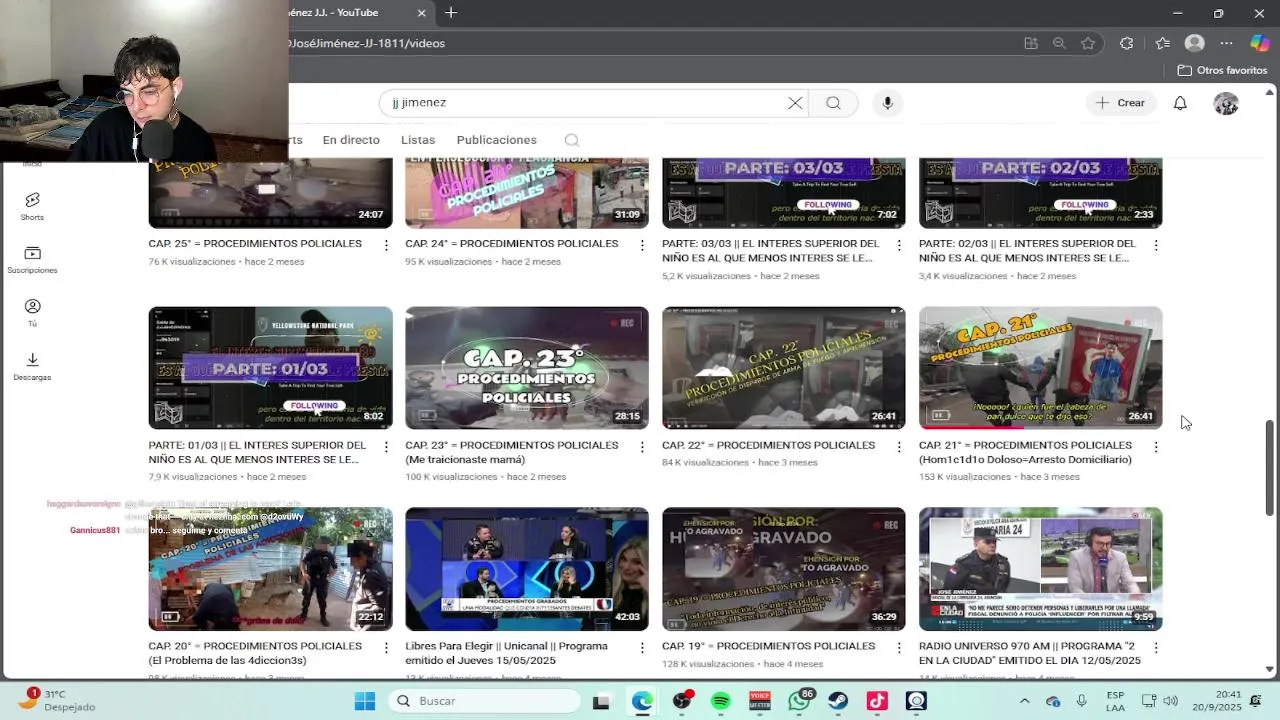Open YouTube notifications bell
The height and width of the screenshot is (720, 1280).
point(1180,103)
